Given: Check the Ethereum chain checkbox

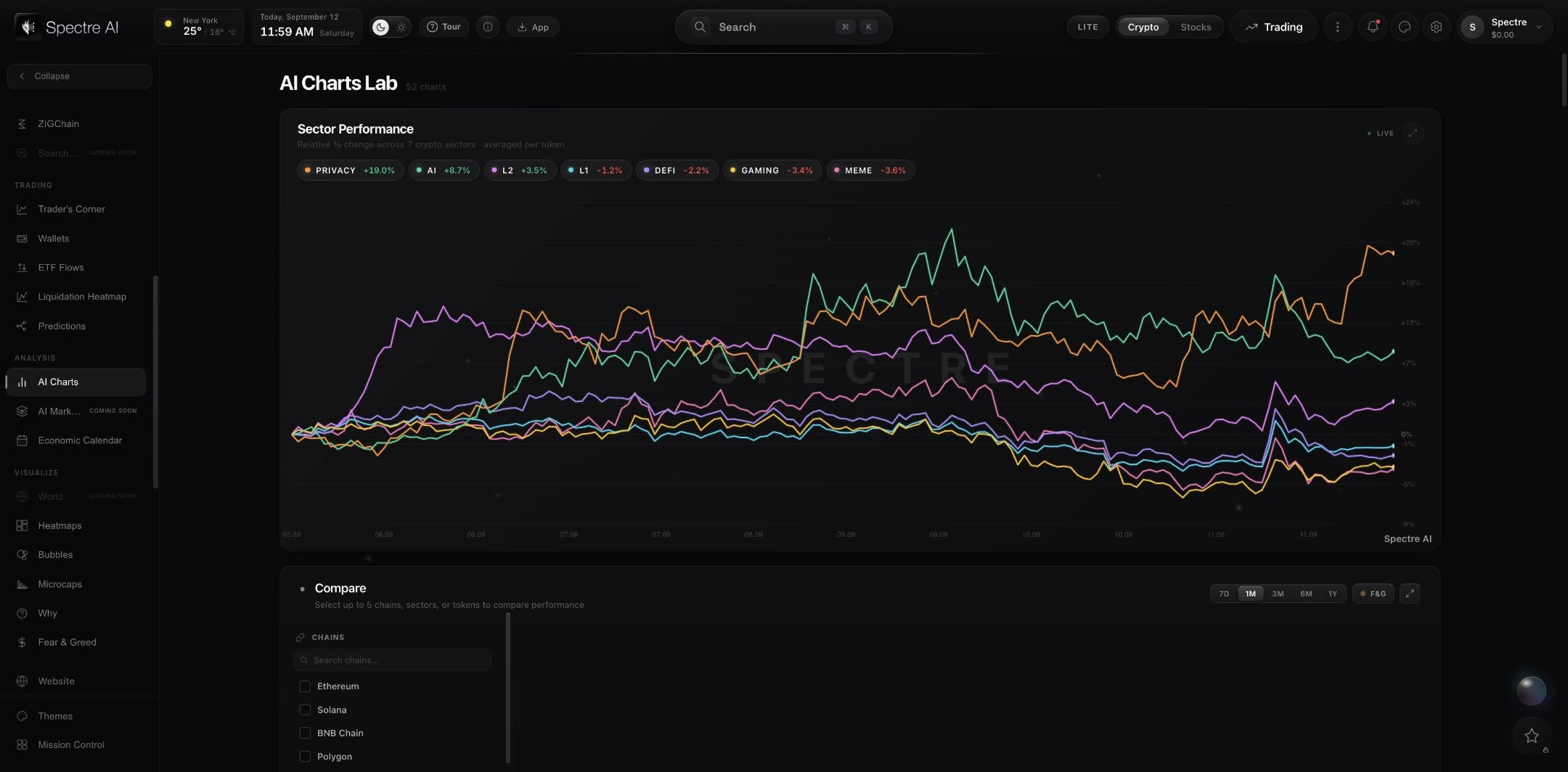Looking at the screenshot, I should [305, 686].
